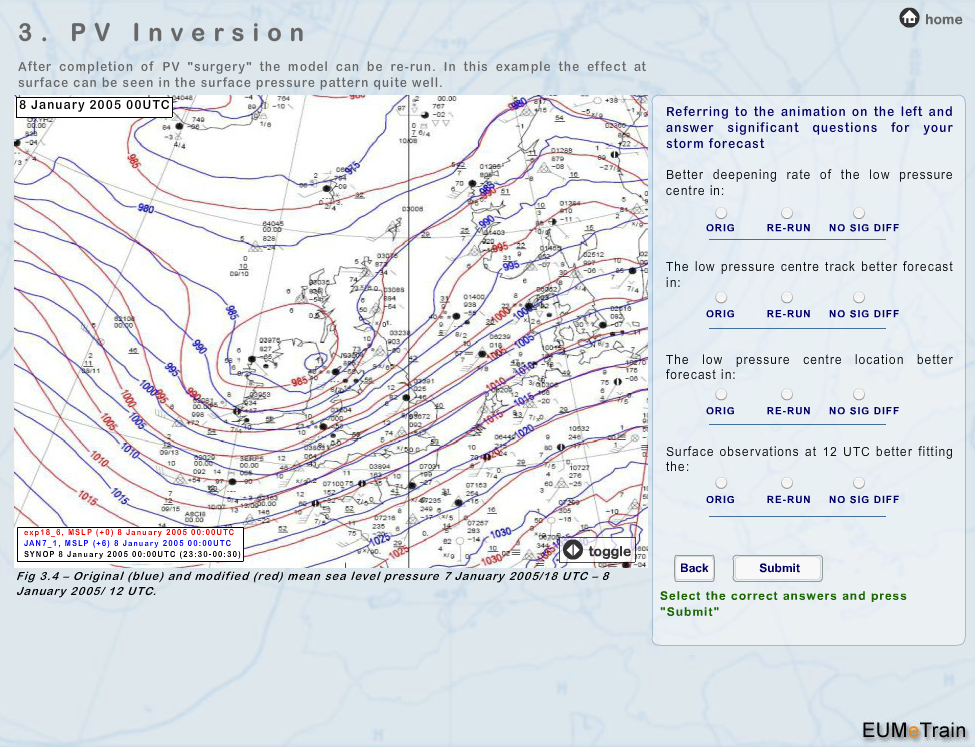Select RE-RUN for better deepening rate
Viewport: 975px width, 748px height.
pos(787,213)
